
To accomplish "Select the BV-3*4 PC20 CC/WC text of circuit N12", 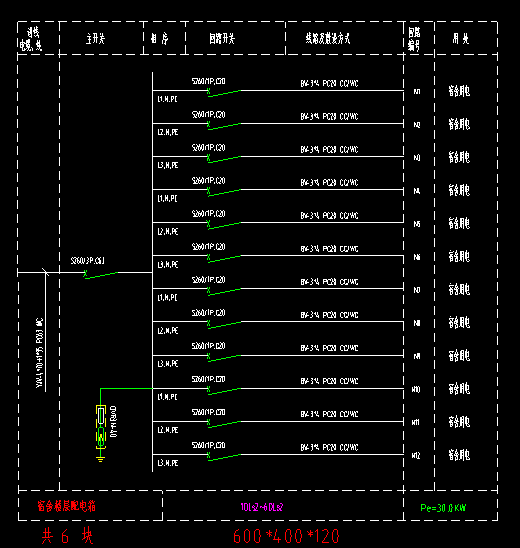I will (329, 447).
